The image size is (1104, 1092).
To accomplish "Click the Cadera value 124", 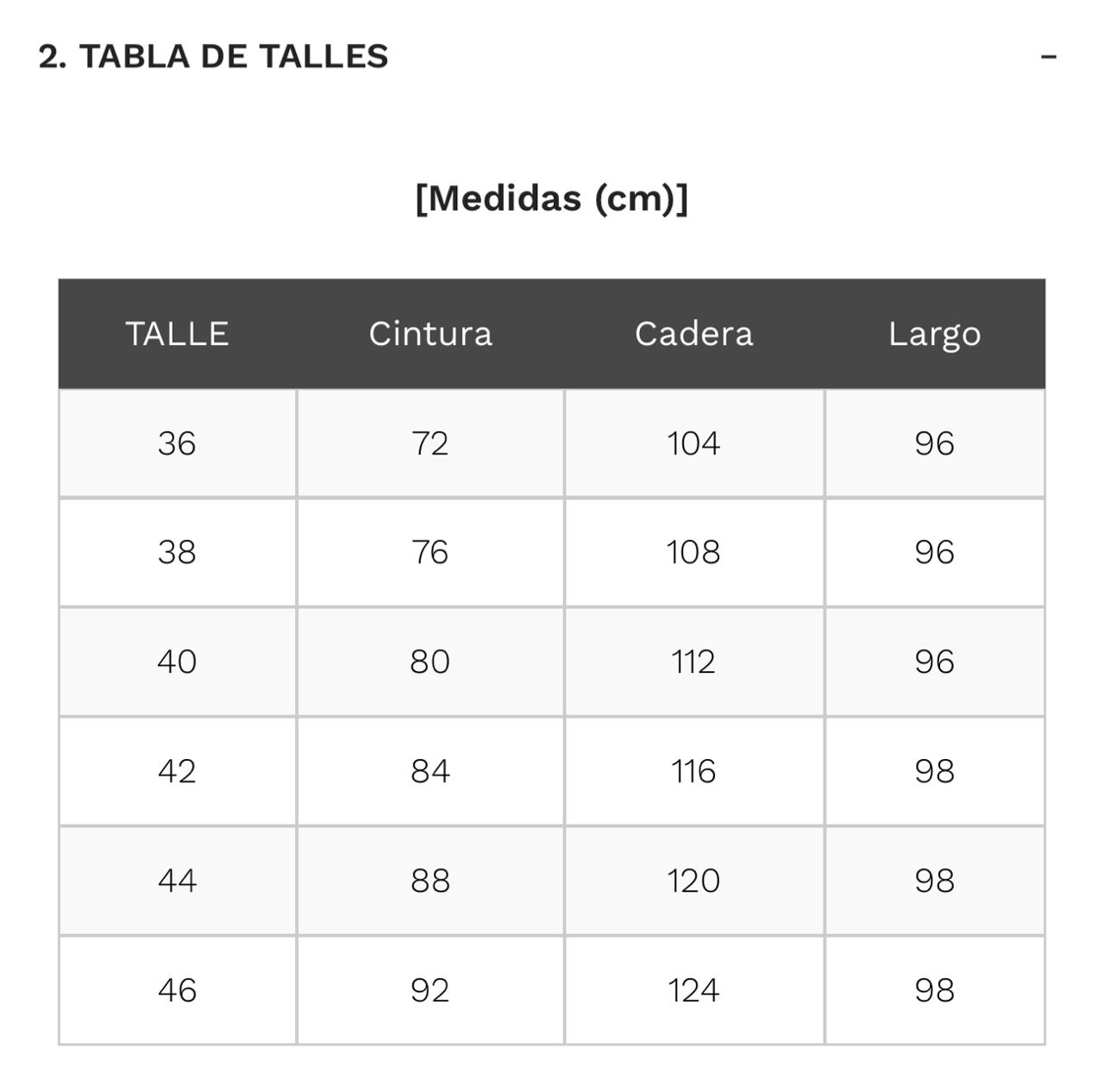I will (693, 990).
